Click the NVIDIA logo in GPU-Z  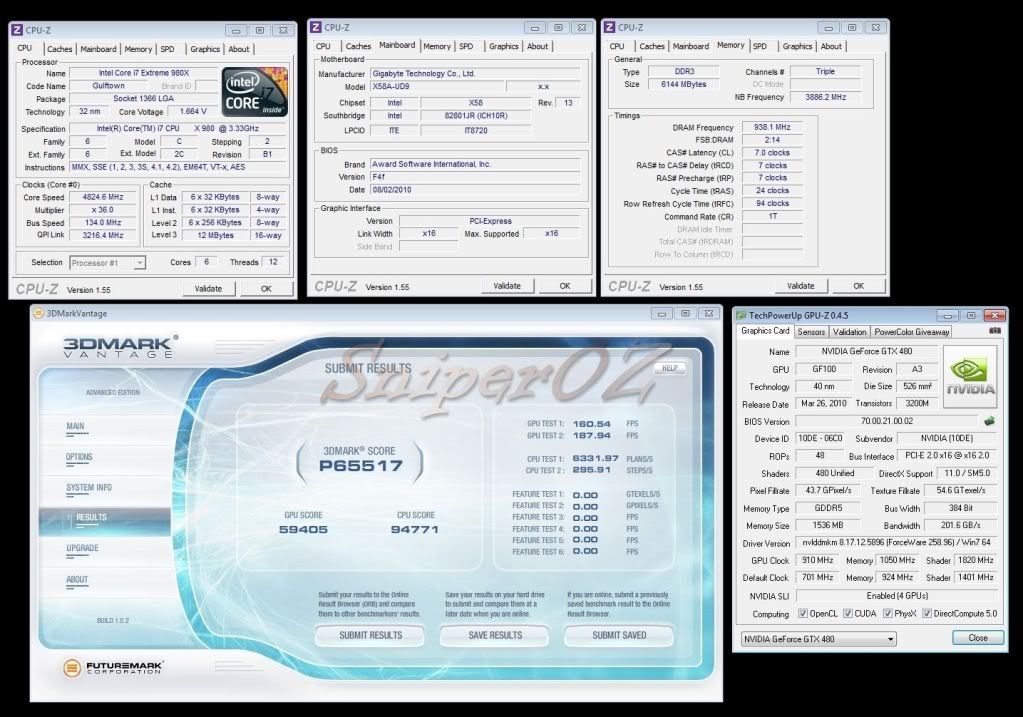tap(970, 374)
